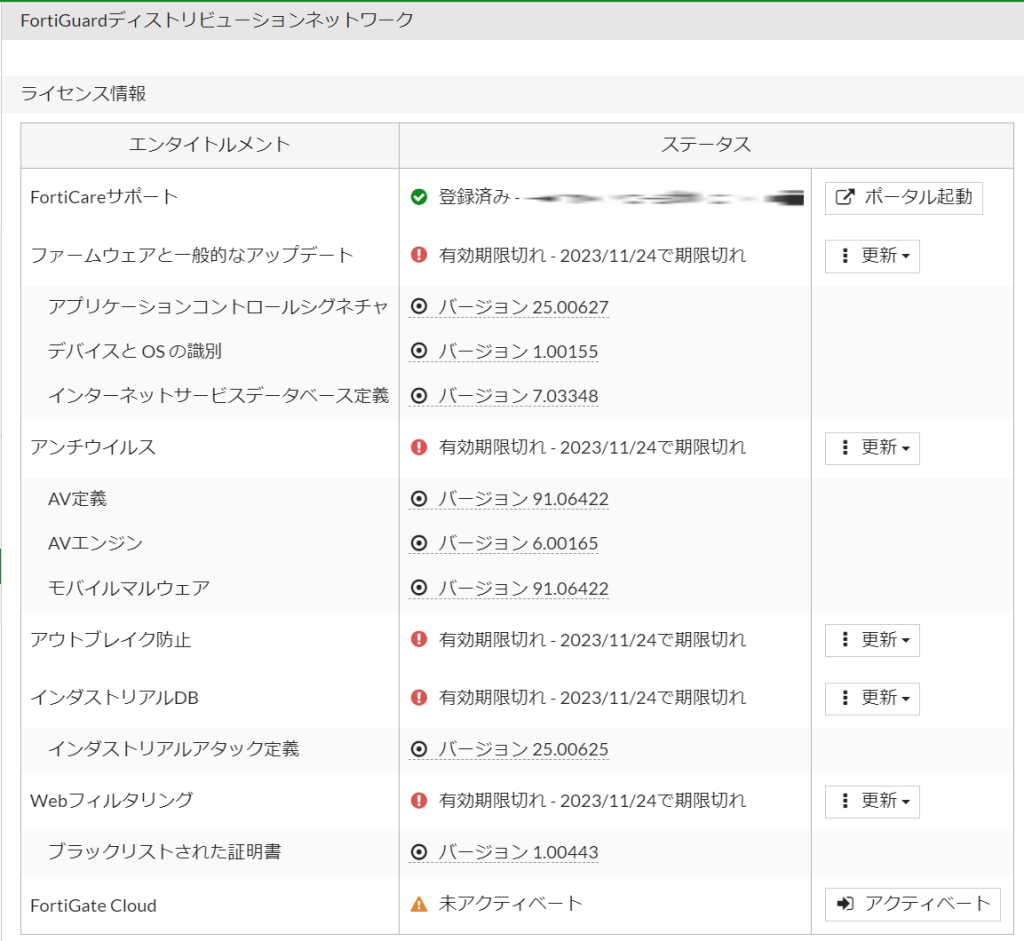Click the warning triangle icon next to 未アクティベート

(417, 905)
